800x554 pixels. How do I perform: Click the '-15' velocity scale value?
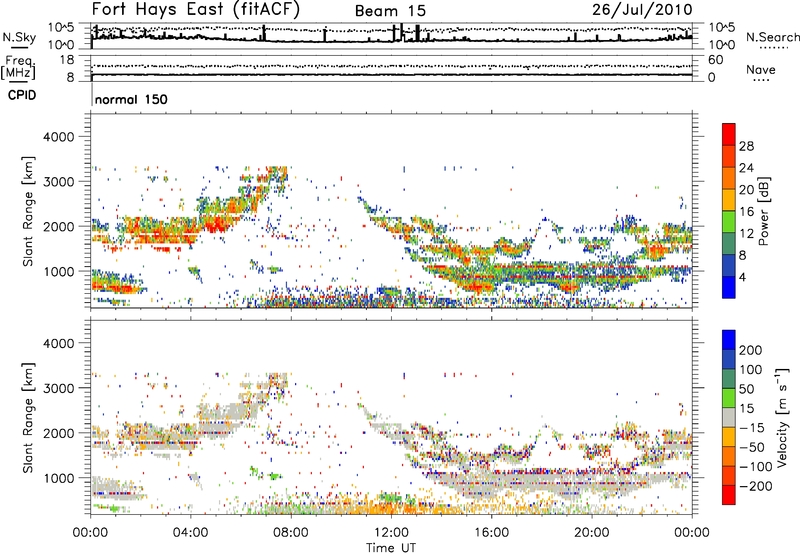[x=752, y=428]
